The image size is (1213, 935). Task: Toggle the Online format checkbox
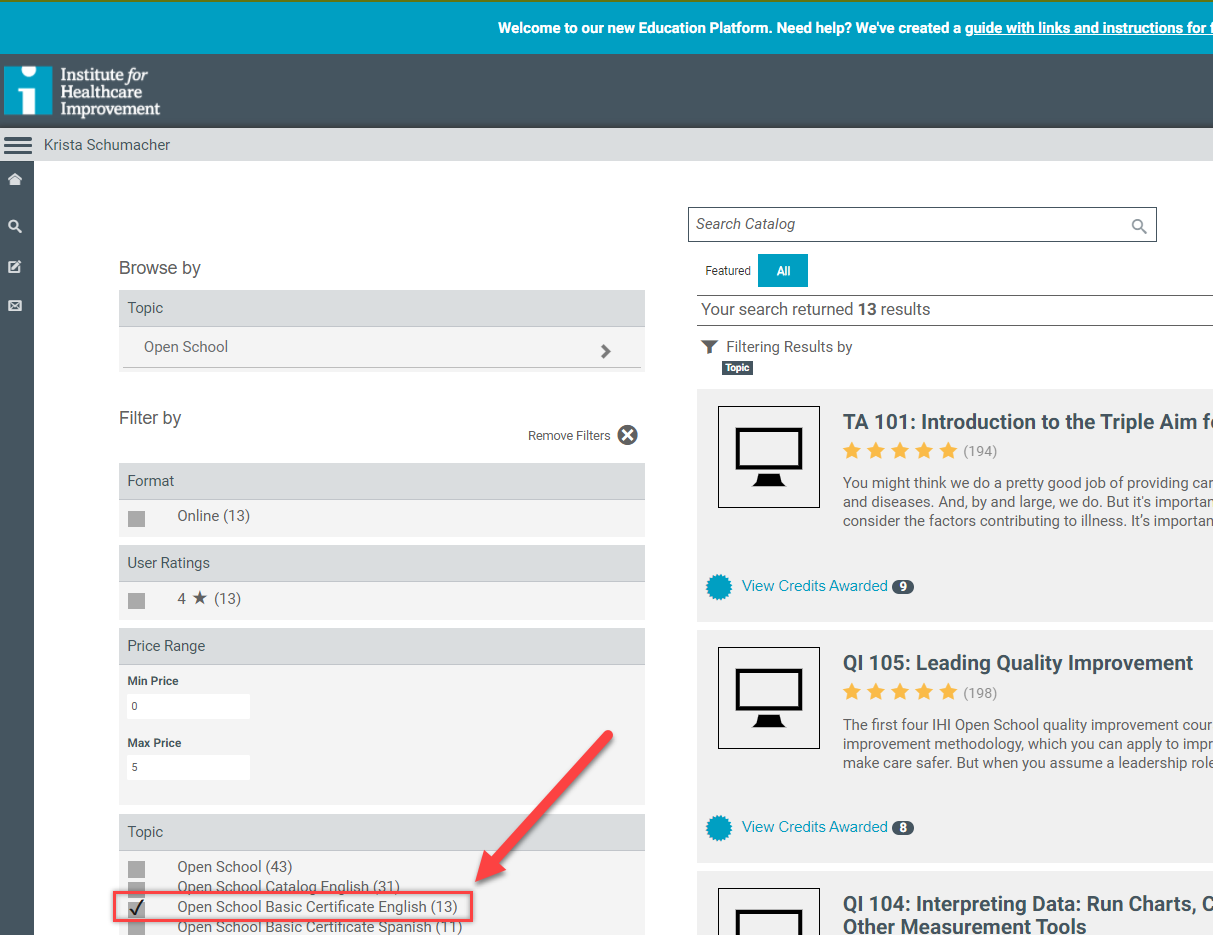[137, 518]
